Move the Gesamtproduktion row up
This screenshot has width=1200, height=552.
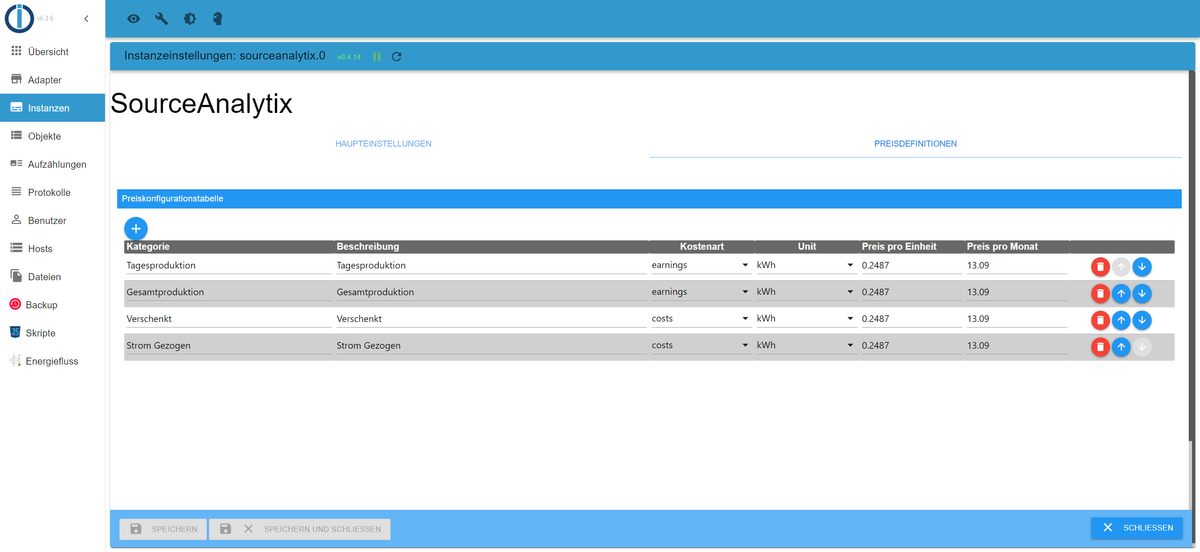pyautogui.click(x=1121, y=293)
